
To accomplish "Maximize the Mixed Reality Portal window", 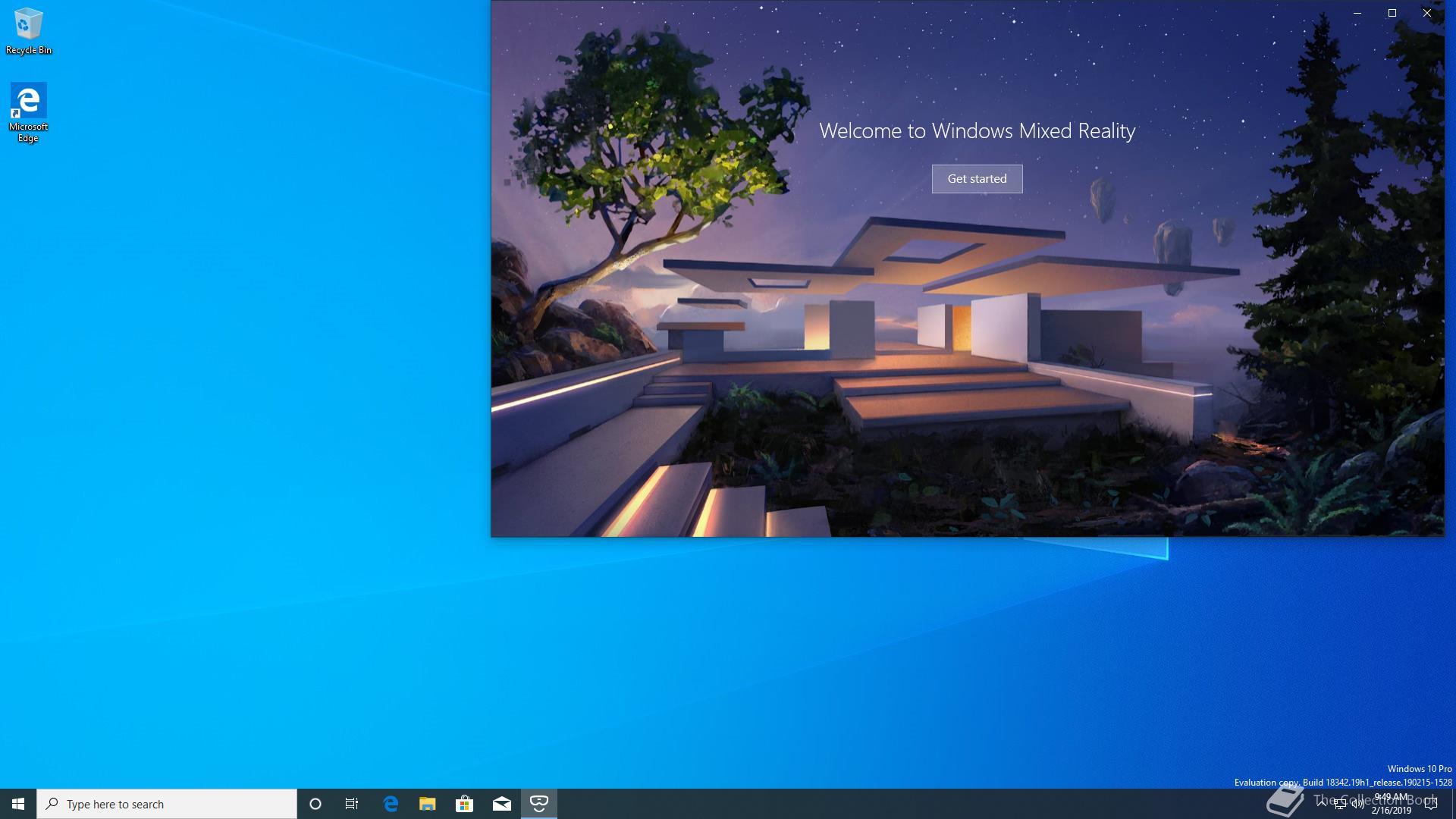I will 1392,13.
